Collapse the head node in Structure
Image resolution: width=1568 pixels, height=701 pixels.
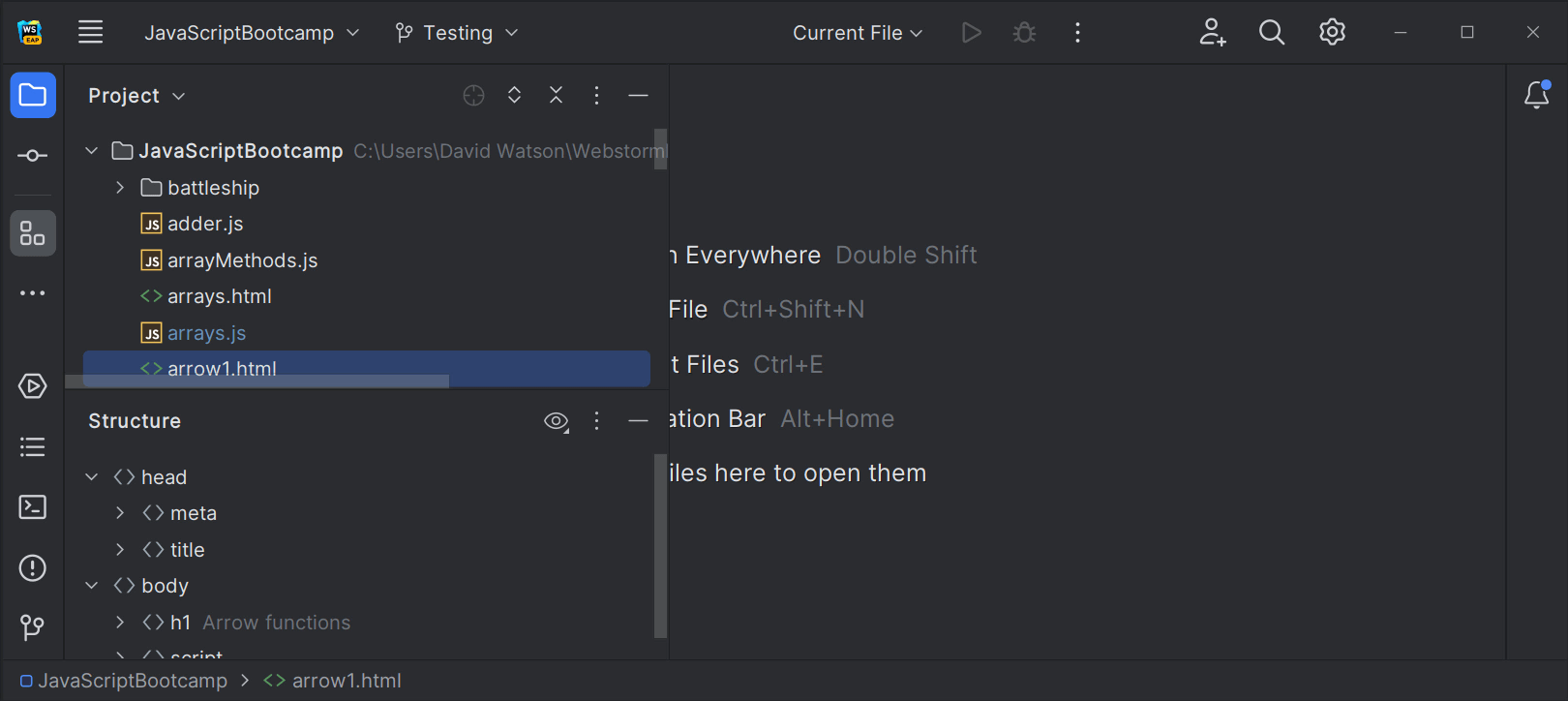pos(92,477)
